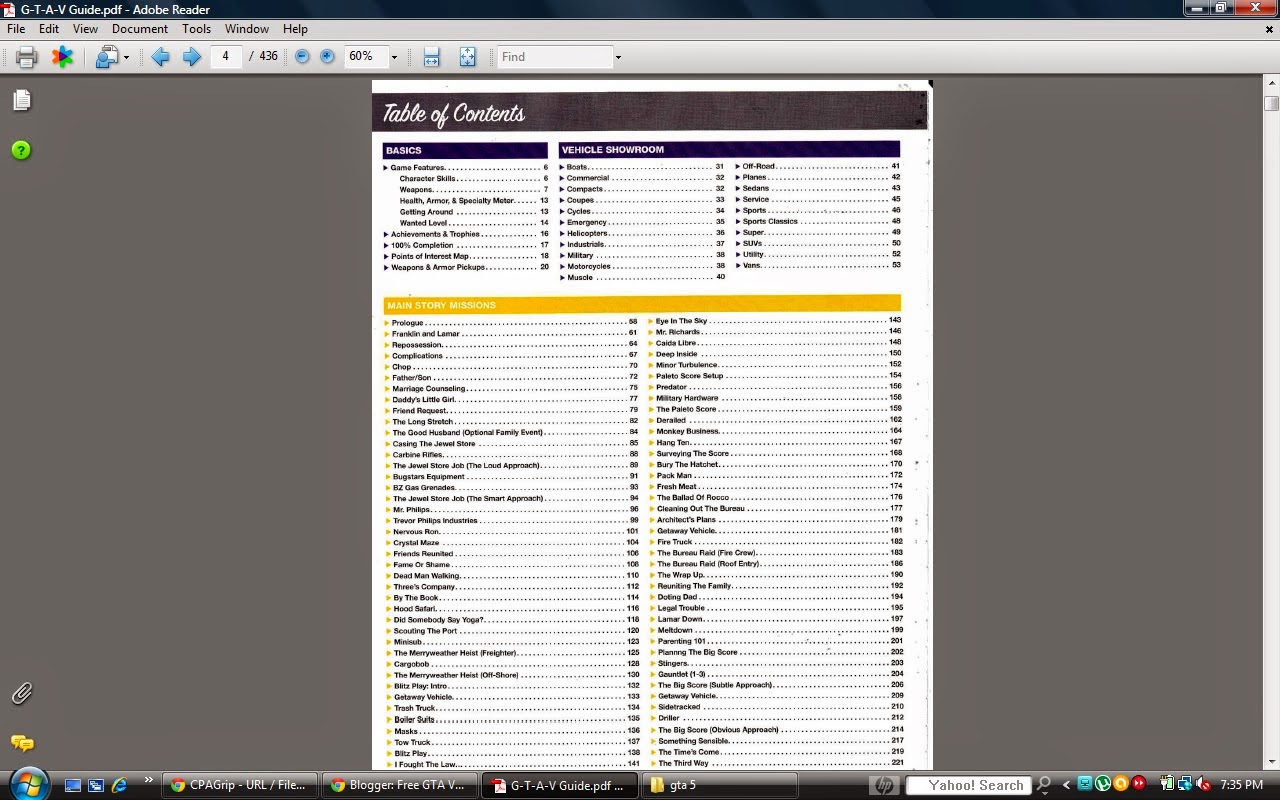Click the Print icon in the toolbar

(27, 57)
